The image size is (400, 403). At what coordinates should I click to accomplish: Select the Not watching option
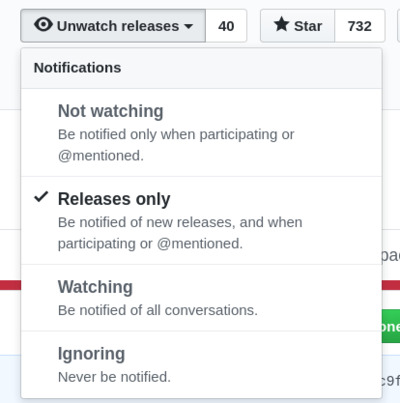click(201, 132)
